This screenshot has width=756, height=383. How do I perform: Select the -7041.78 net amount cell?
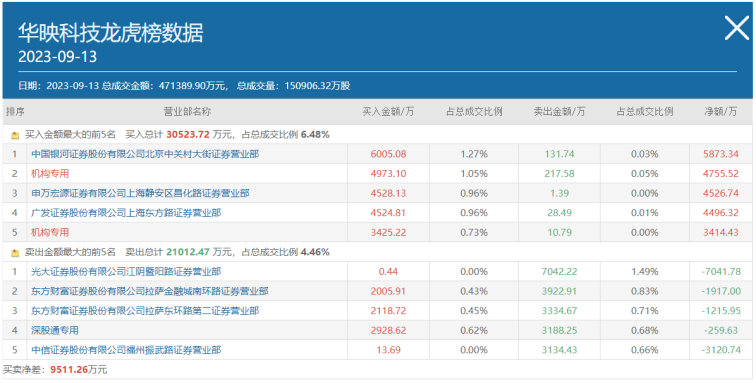coord(721,272)
